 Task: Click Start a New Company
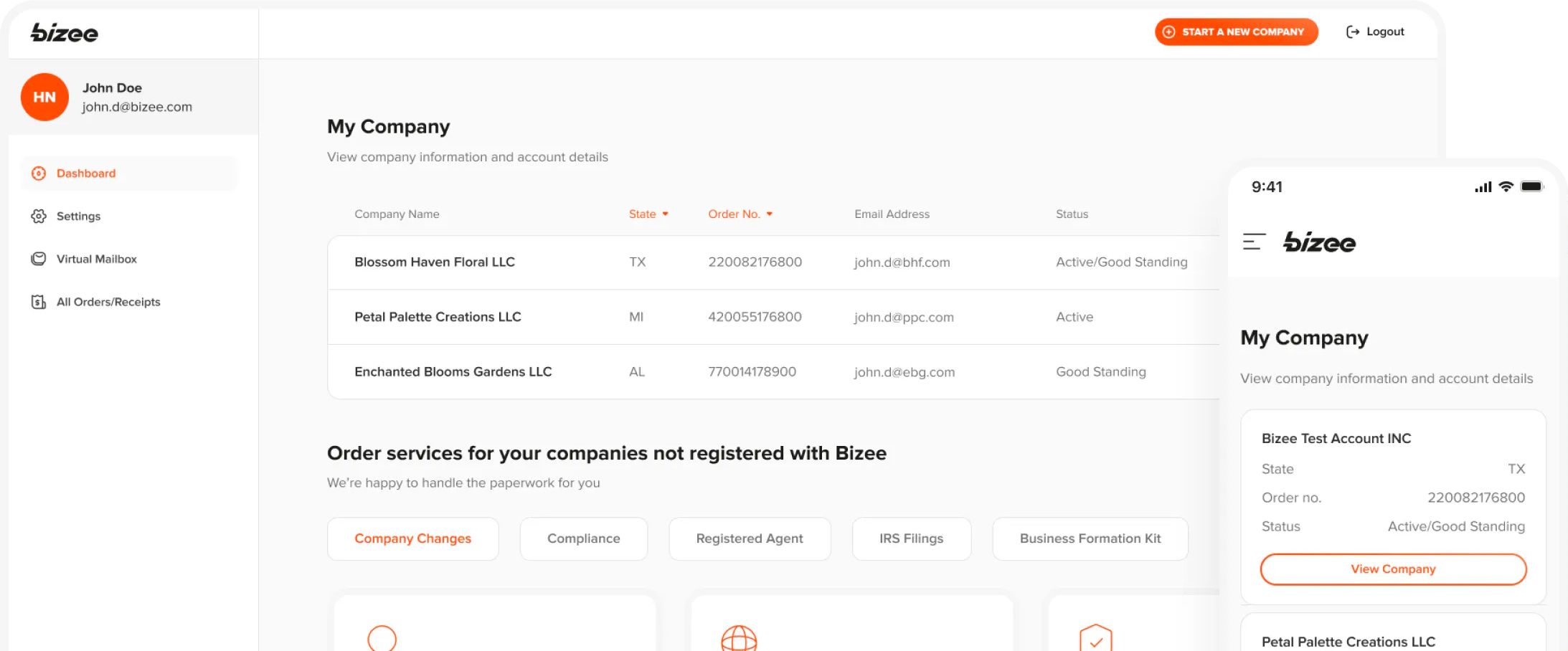point(1235,32)
